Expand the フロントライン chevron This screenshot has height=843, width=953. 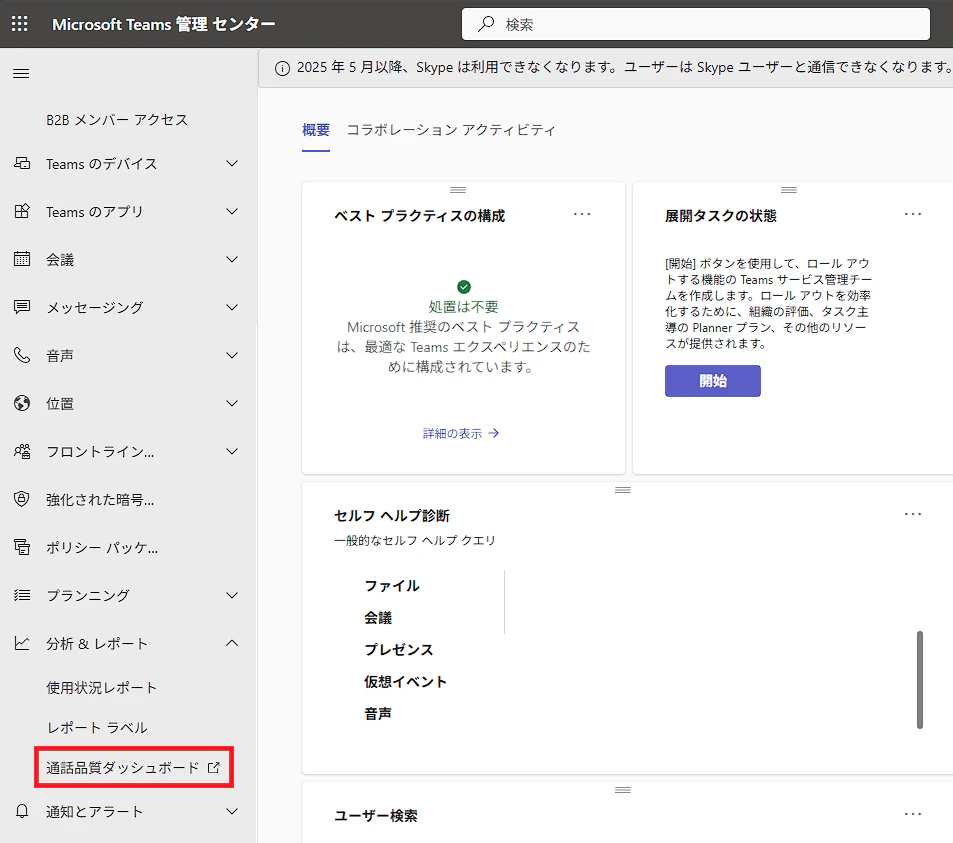click(x=232, y=452)
